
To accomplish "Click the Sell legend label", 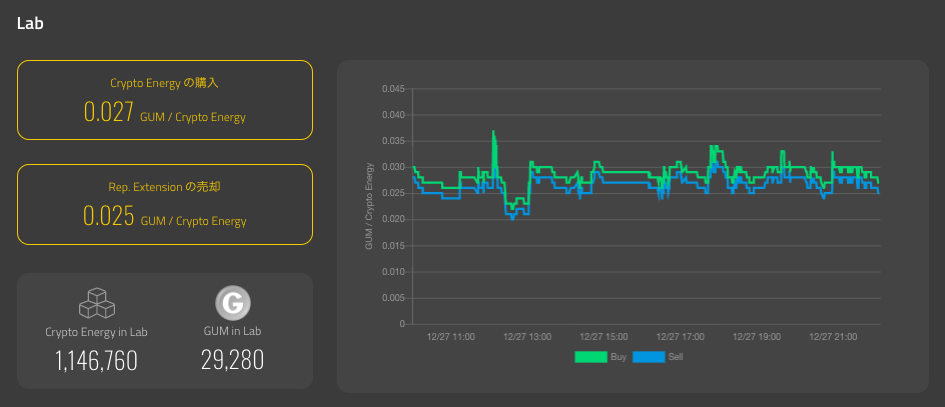I will [676, 357].
